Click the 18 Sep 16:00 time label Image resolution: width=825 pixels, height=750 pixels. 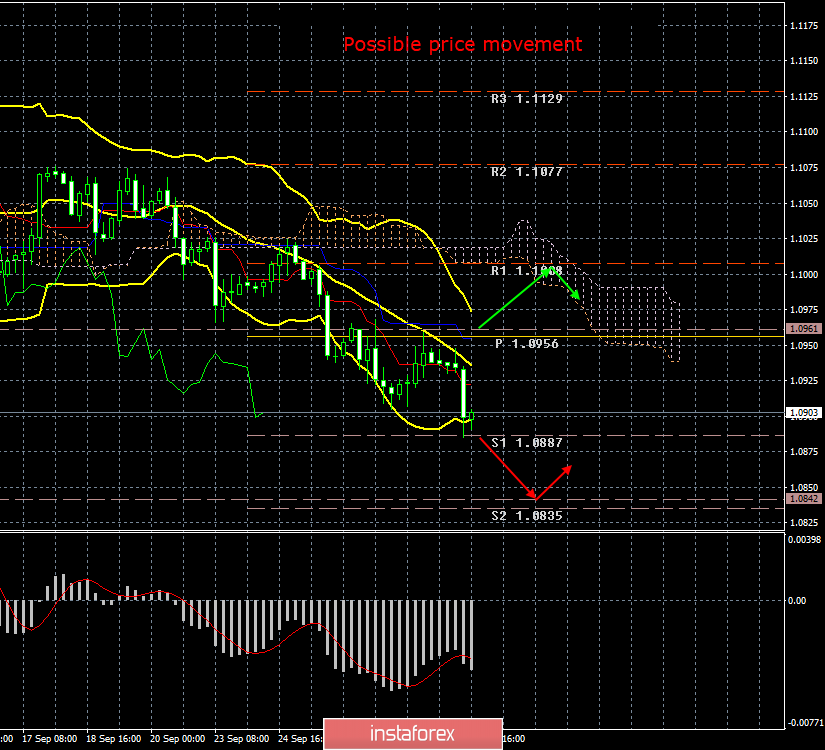tap(113, 739)
